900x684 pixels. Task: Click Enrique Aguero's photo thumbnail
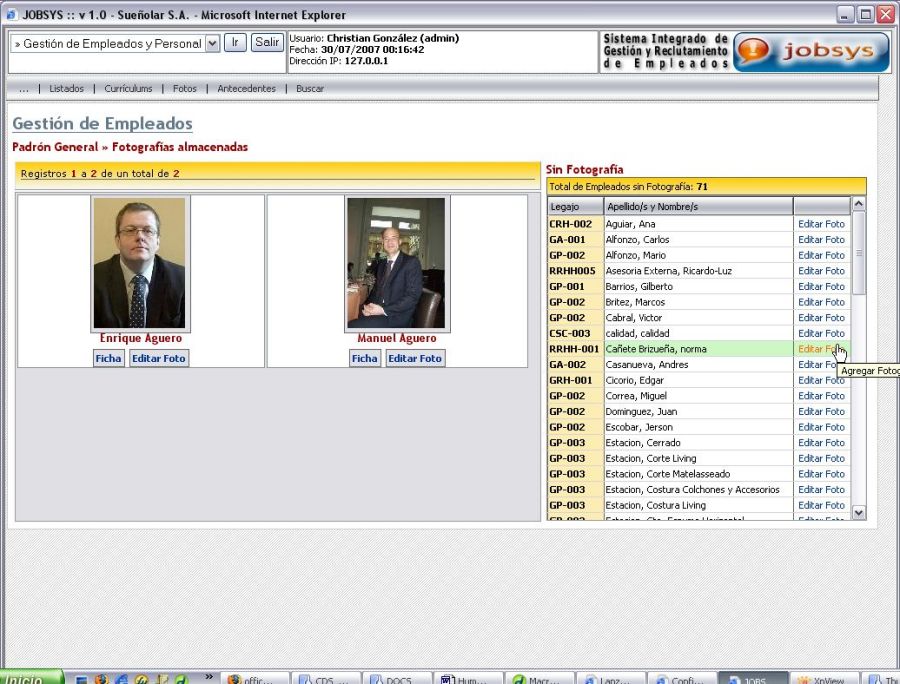(x=139, y=263)
